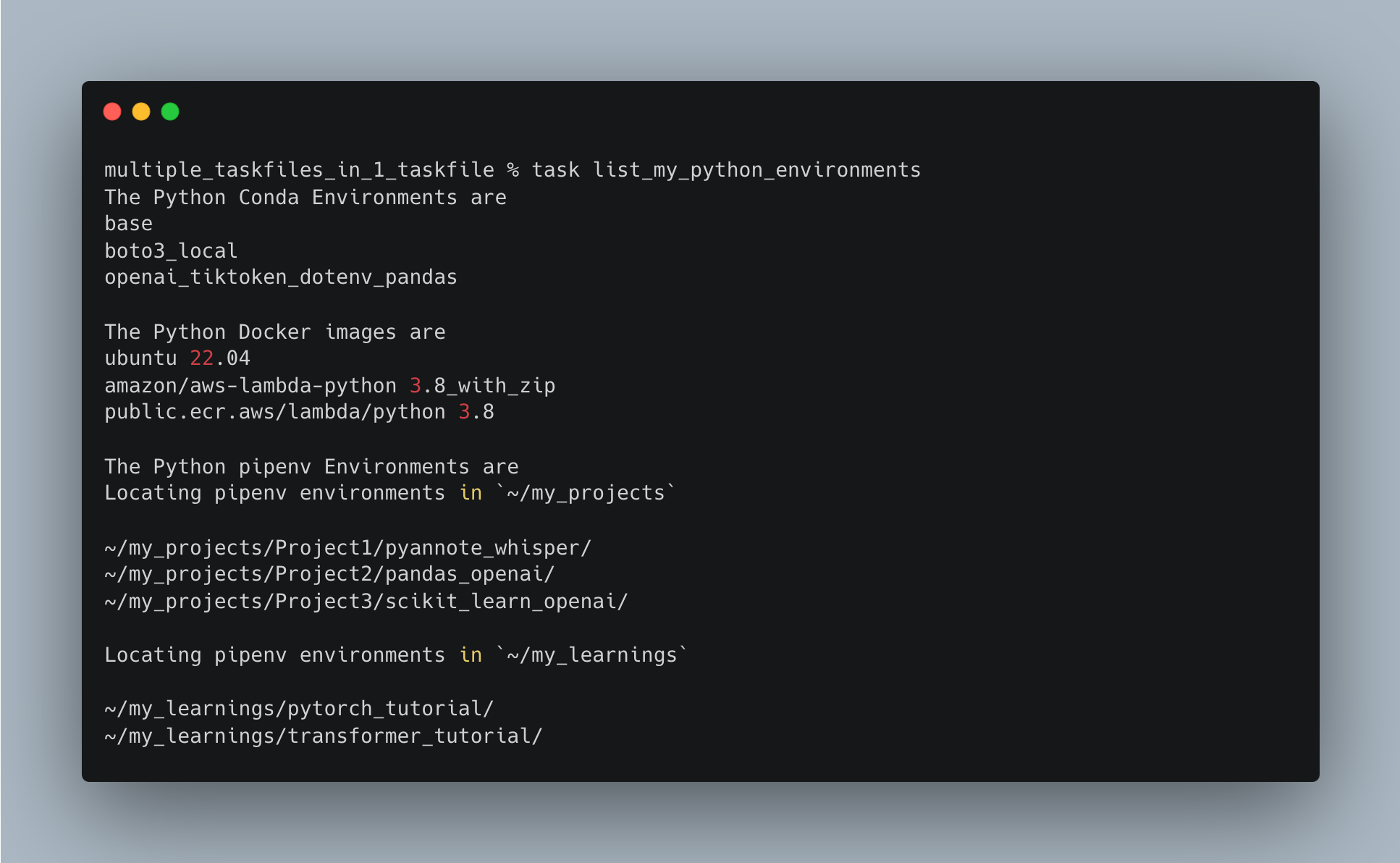Viewport: 1400px width, 863px height.
Task: Click the line locating environments in ~/my_learnings
Action: 396,655
